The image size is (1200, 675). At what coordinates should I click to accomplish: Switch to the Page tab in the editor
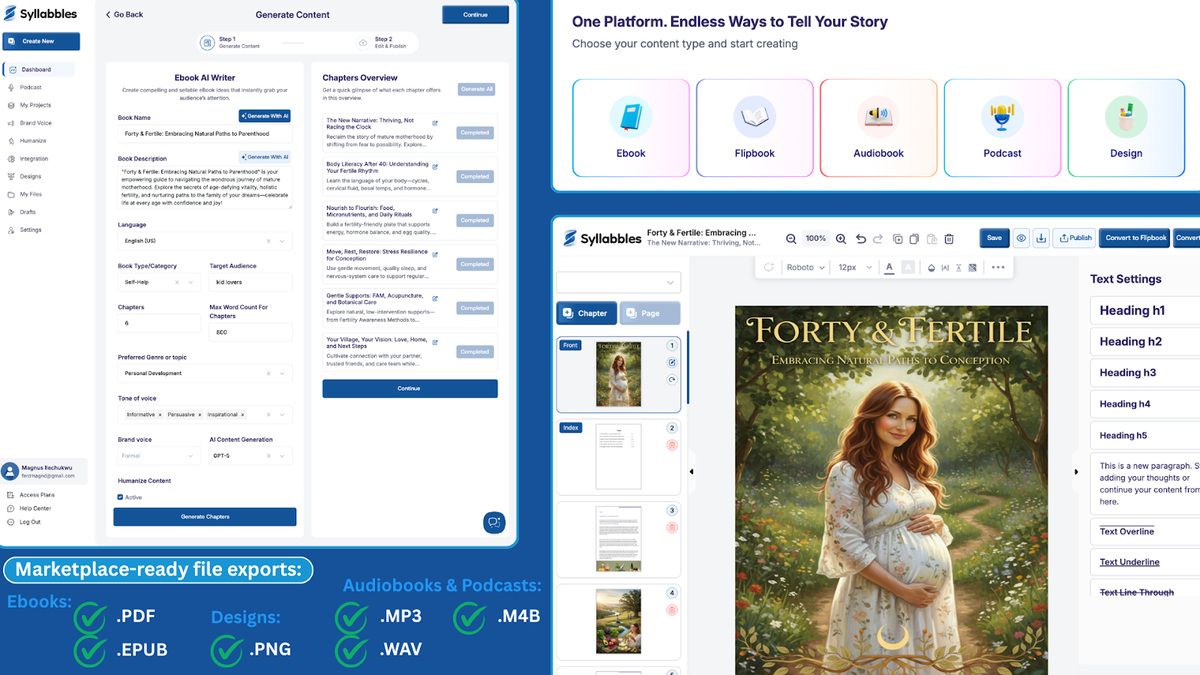pos(649,313)
